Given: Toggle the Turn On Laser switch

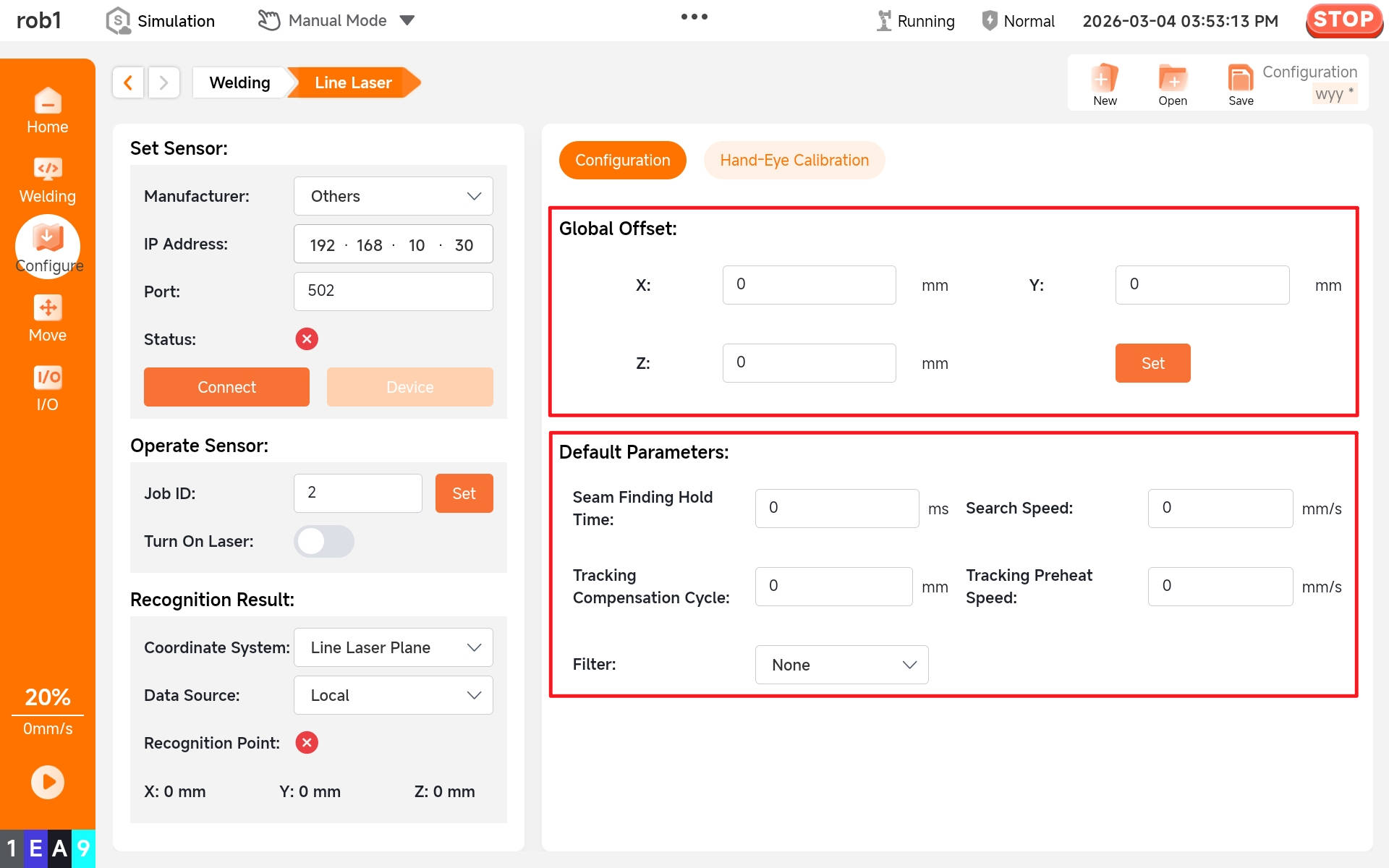Looking at the screenshot, I should [323, 541].
